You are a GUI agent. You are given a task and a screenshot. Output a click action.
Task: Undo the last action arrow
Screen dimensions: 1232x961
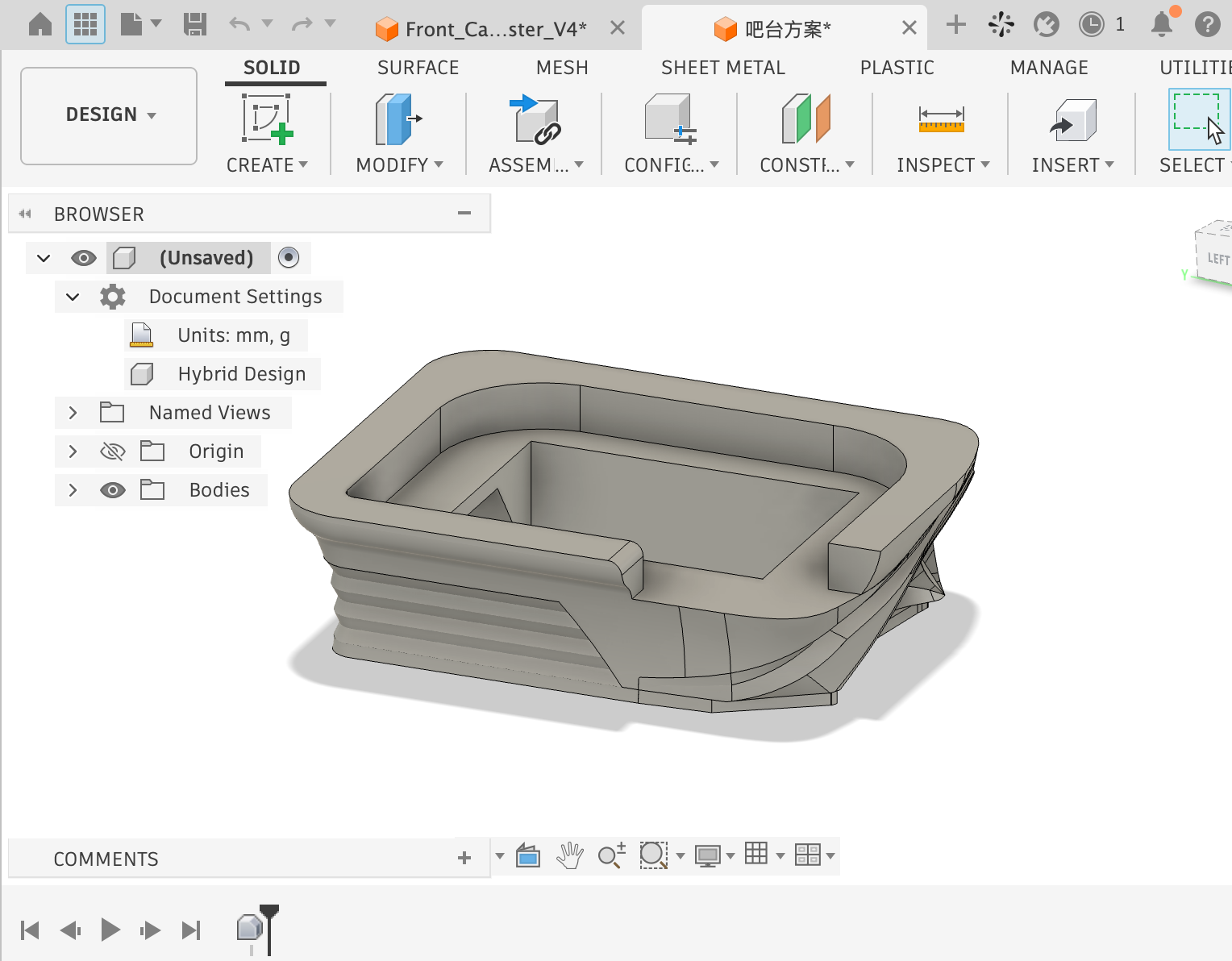click(239, 24)
